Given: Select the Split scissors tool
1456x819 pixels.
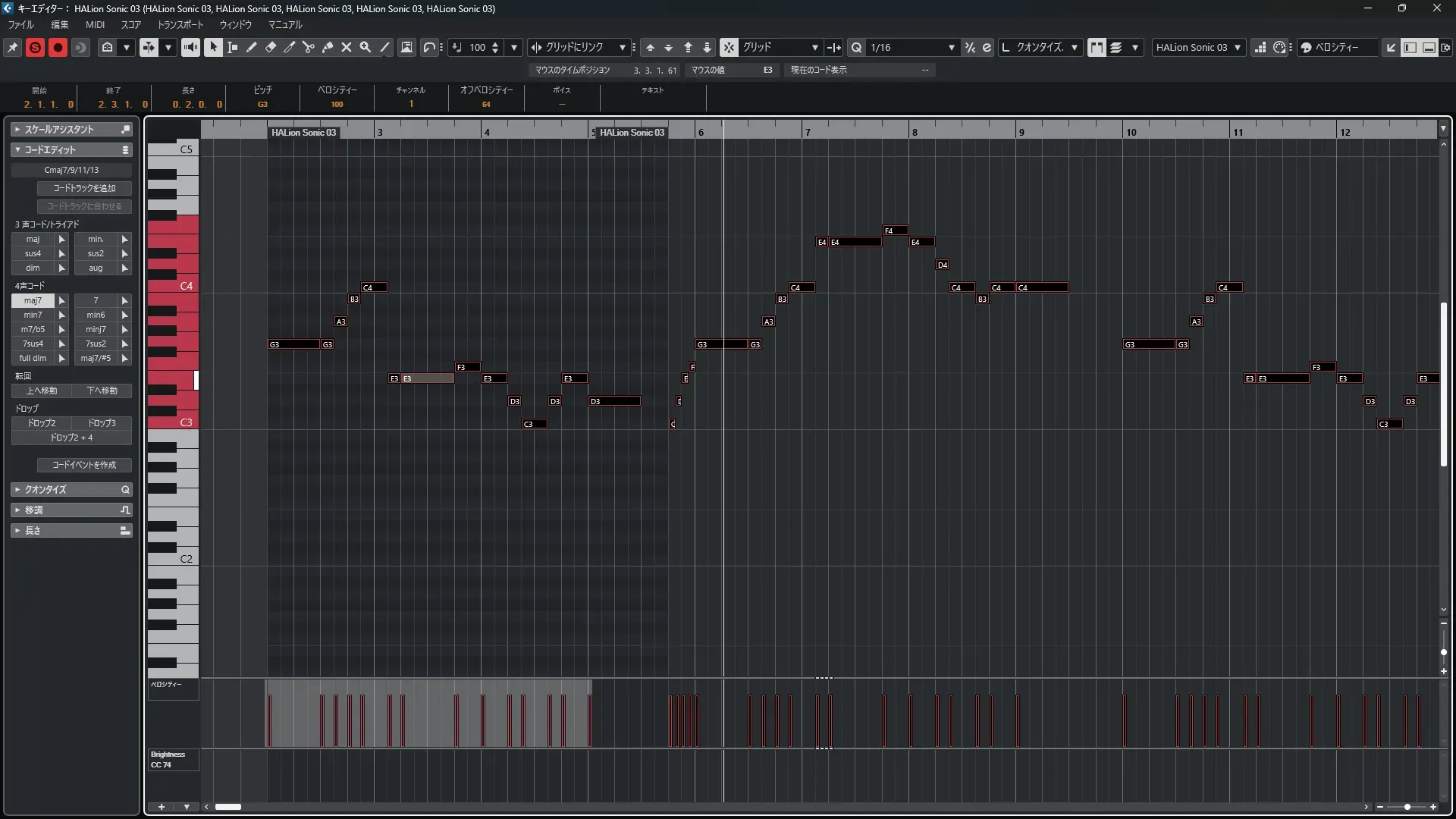Looking at the screenshot, I should (x=309, y=47).
